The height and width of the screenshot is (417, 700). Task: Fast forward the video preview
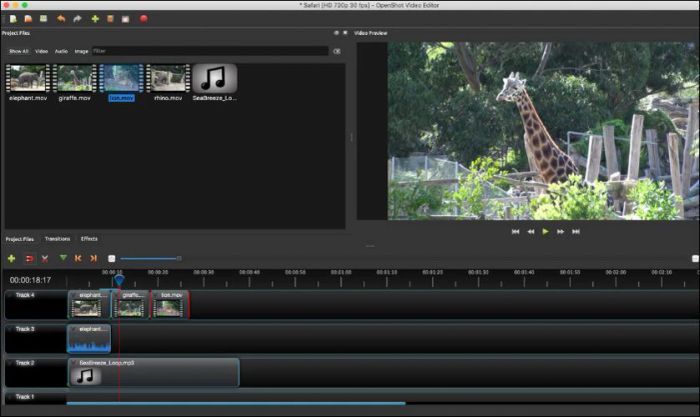coord(560,232)
